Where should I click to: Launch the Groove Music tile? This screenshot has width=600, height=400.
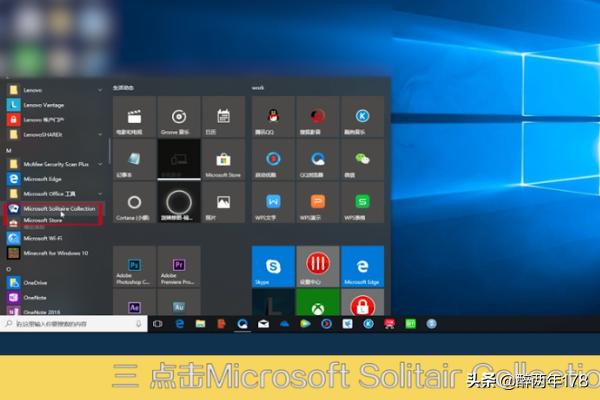(x=179, y=117)
